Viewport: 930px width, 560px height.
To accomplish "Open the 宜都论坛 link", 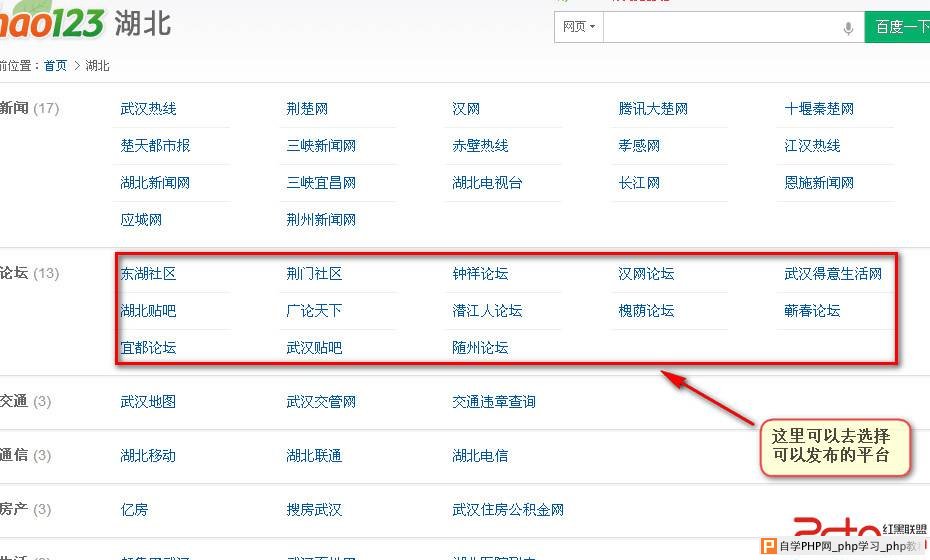I will click(148, 348).
